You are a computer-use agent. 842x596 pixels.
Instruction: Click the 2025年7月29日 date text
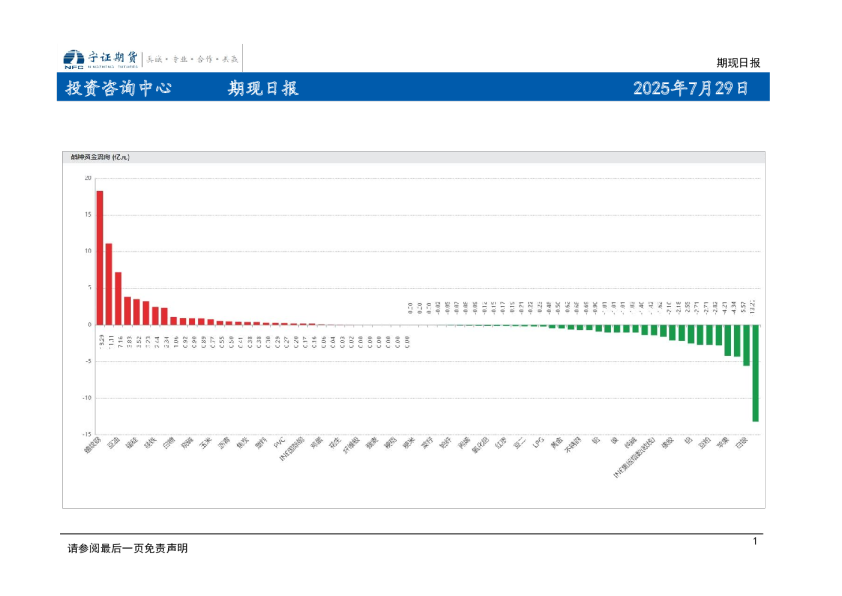691,88
